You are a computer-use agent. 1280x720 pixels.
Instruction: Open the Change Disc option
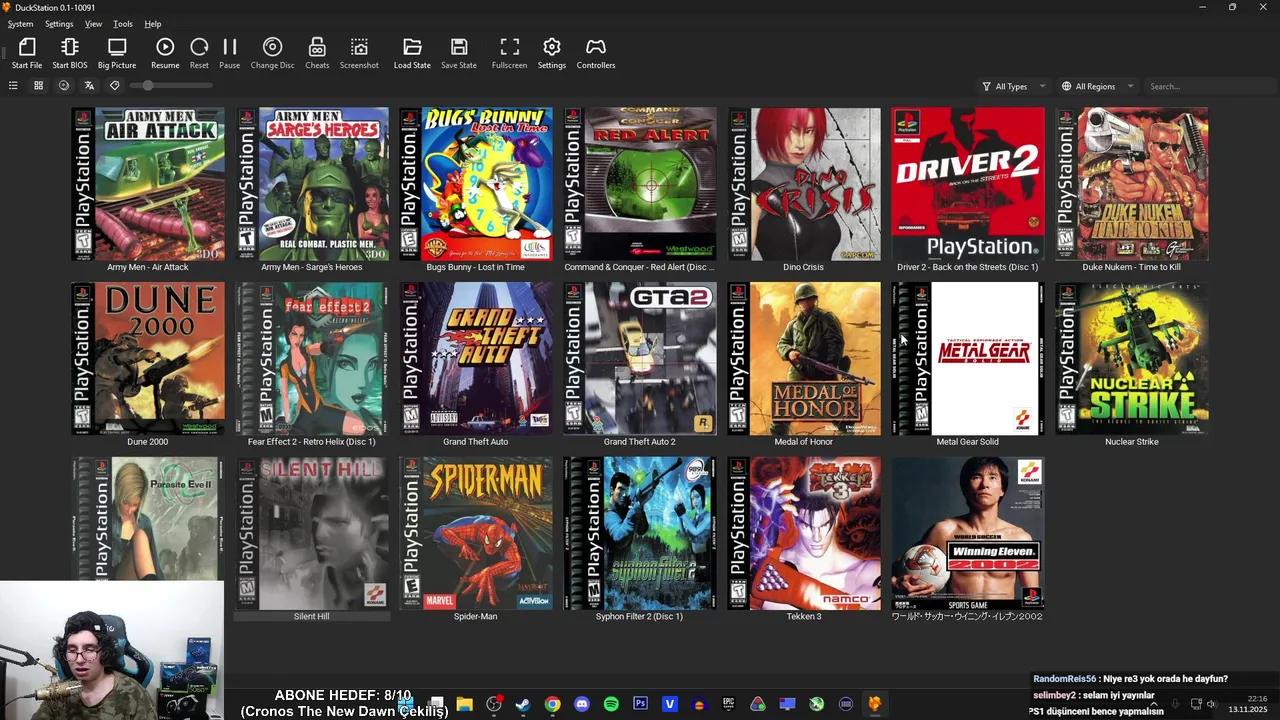tap(272, 53)
